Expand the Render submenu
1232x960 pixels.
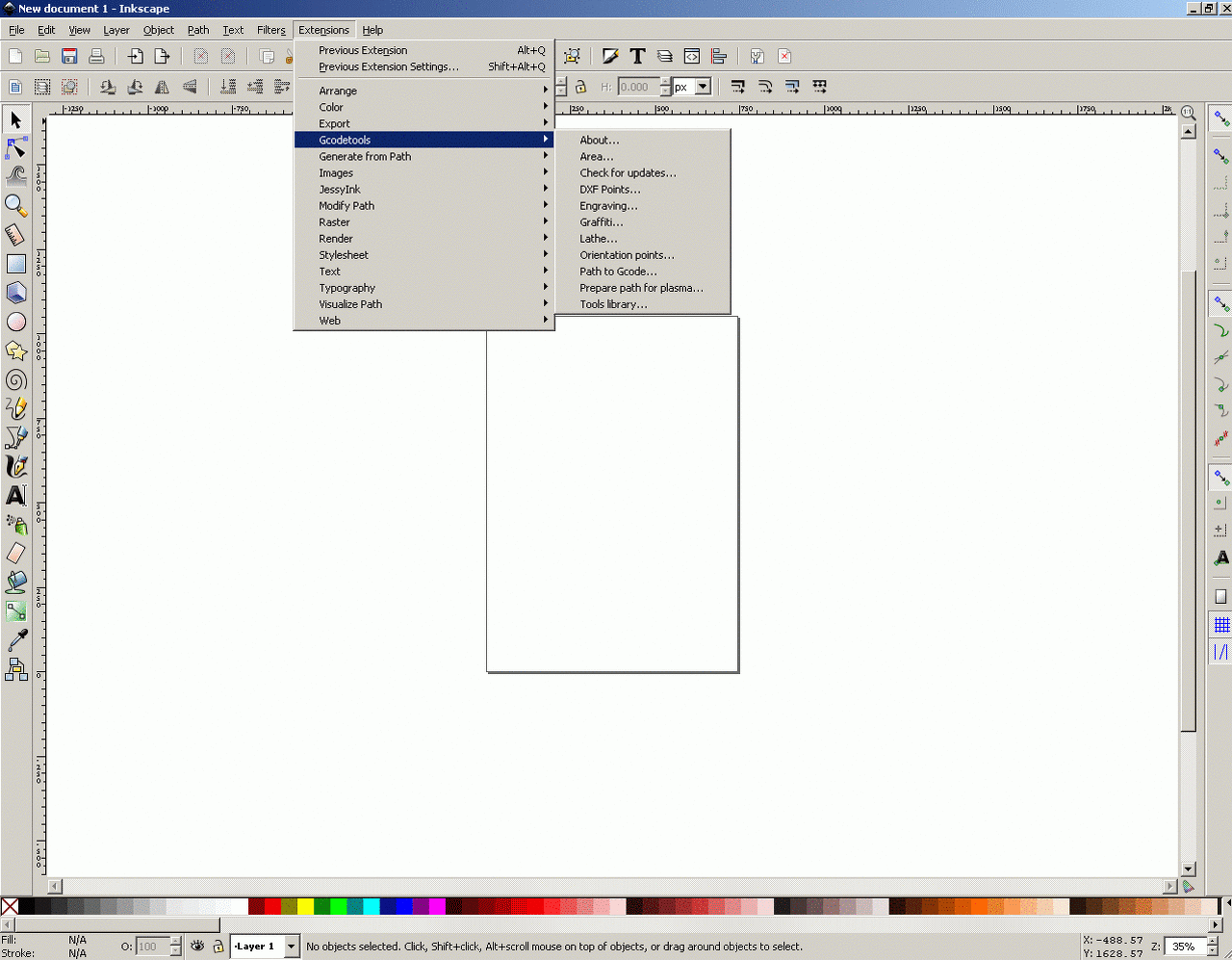(423, 238)
